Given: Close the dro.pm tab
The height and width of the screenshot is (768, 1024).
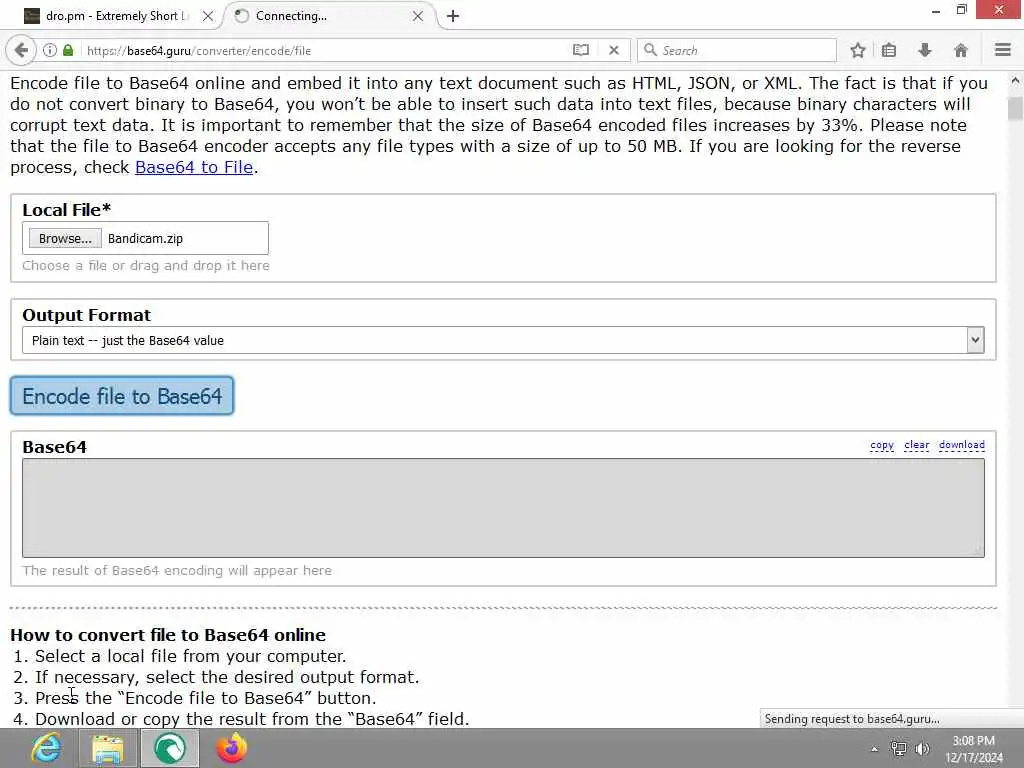Looking at the screenshot, I should pyautogui.click(x=208, y=16).
